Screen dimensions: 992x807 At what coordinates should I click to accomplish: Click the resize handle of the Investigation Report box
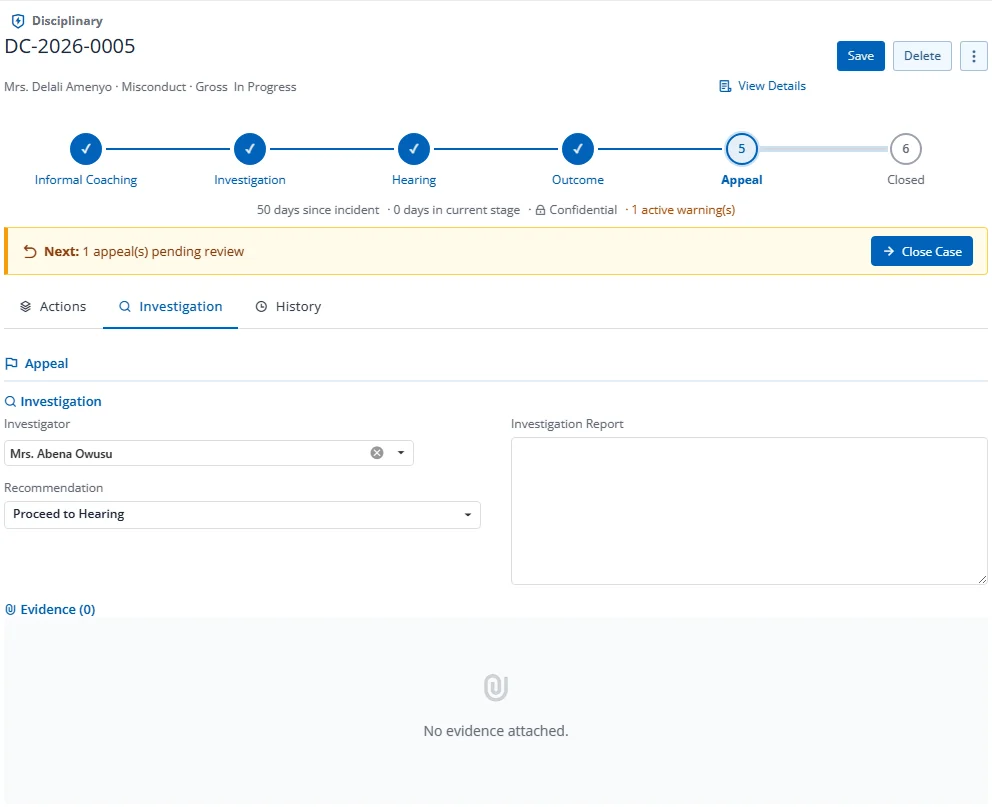tap(982, 579)
